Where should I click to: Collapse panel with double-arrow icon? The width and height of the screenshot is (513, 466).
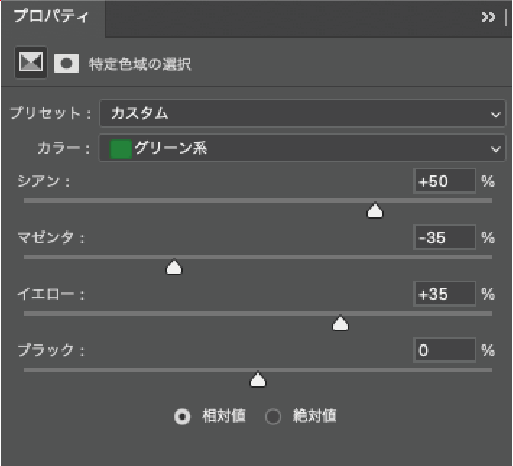coord(488,17)
